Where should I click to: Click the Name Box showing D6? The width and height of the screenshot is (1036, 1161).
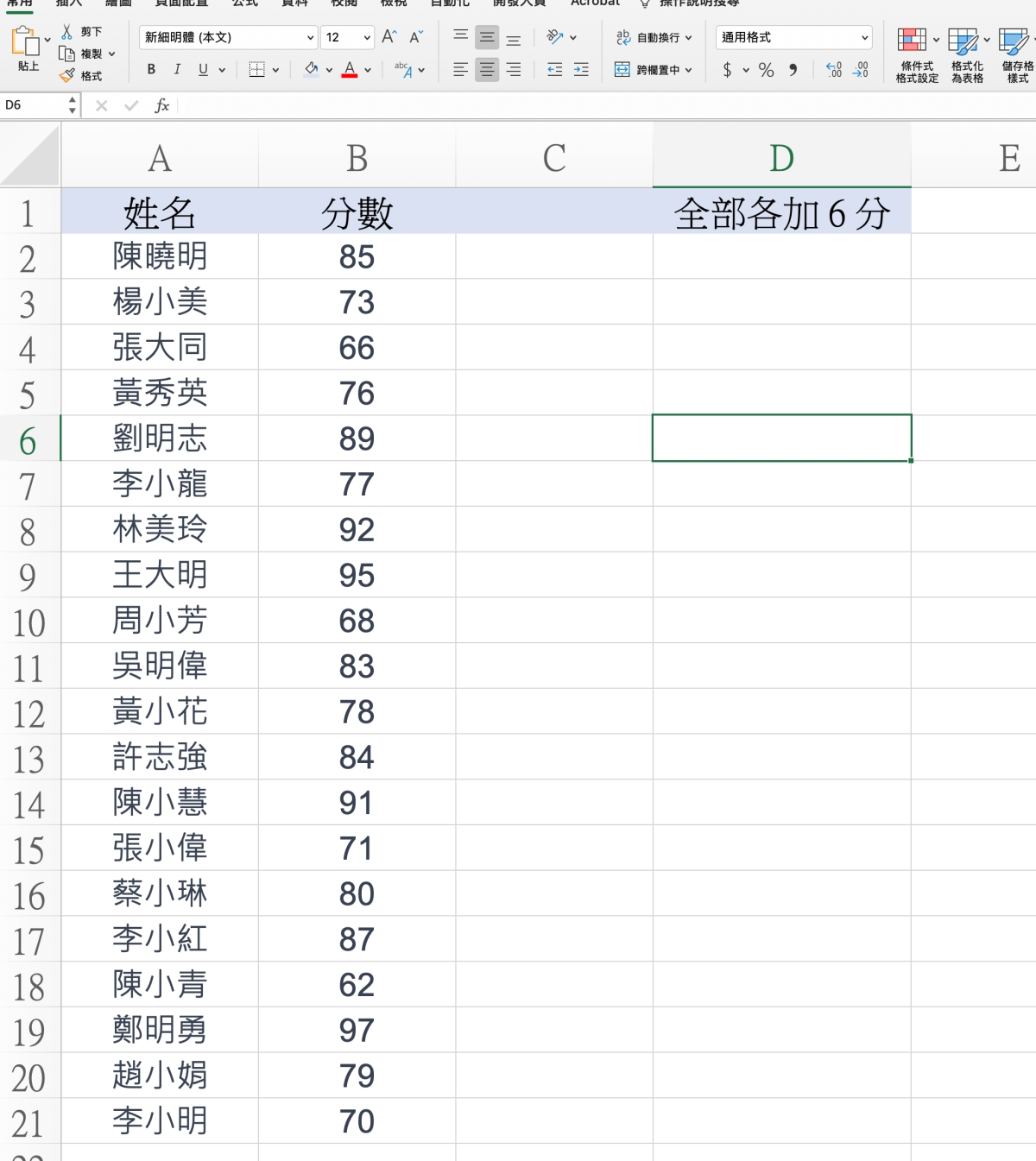point(33,105)
